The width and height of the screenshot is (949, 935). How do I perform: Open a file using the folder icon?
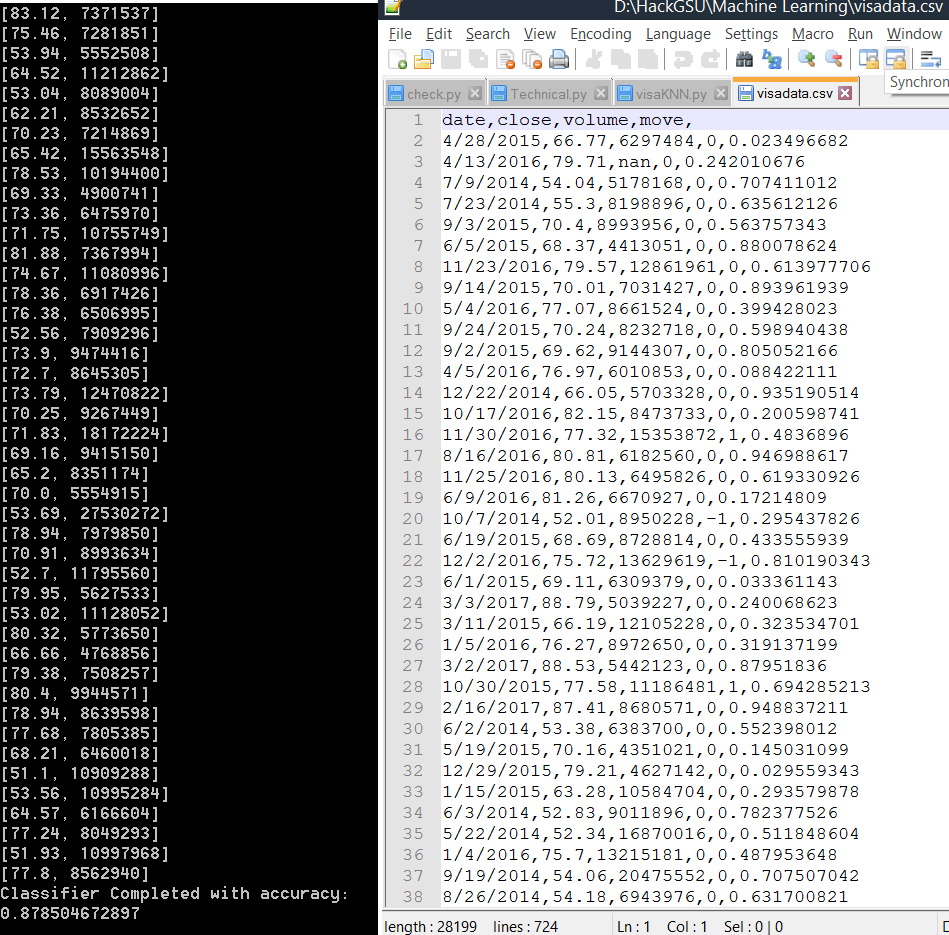click(424, 59)
